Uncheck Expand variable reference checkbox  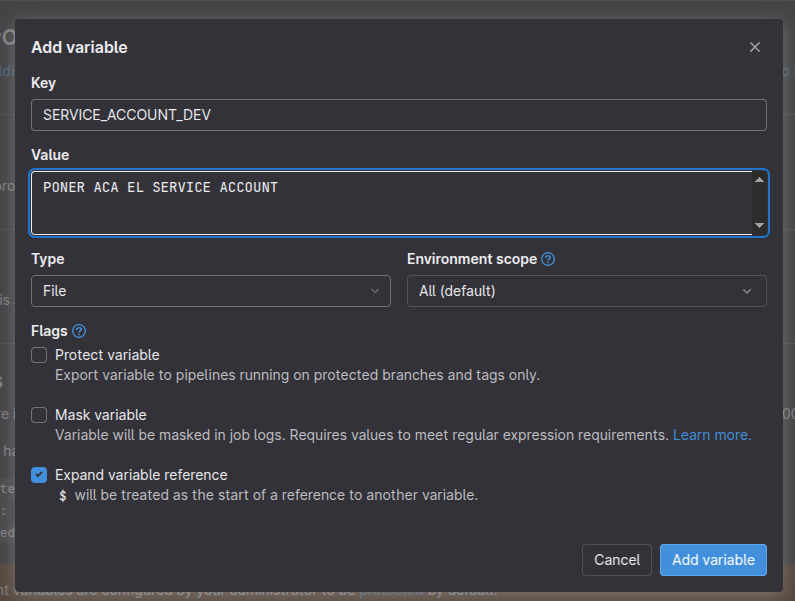(x=39, y=475)
